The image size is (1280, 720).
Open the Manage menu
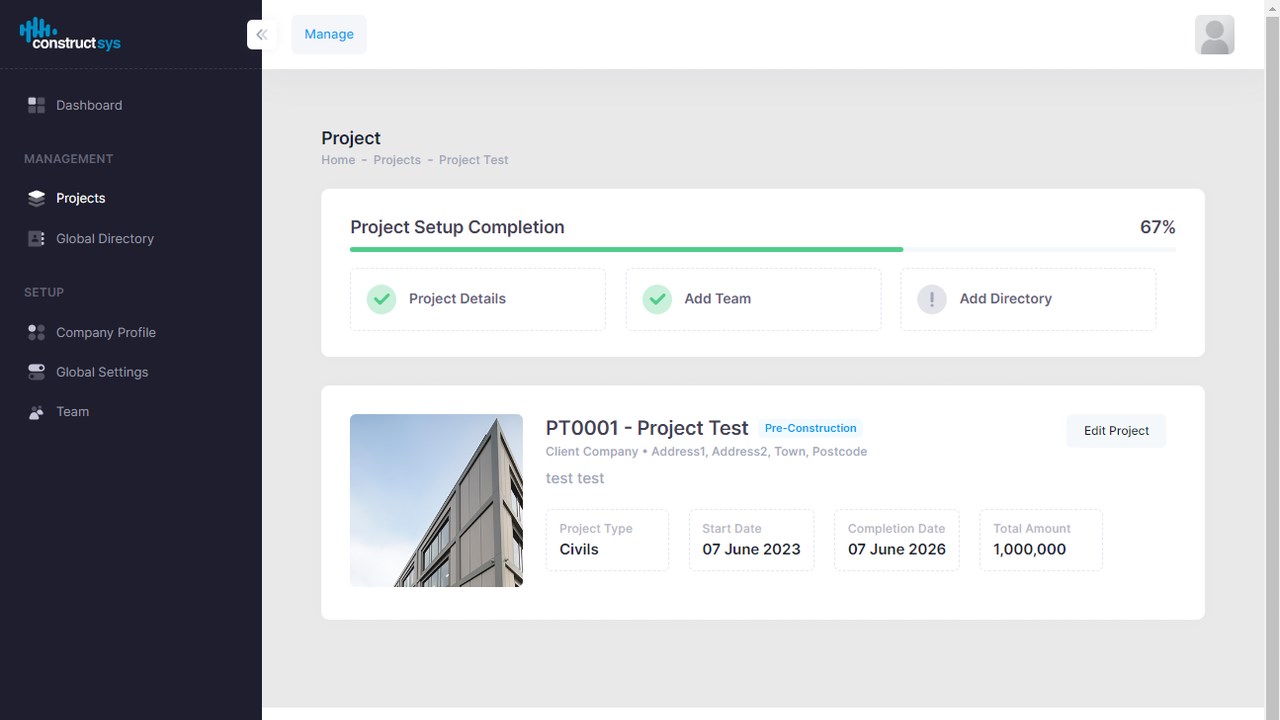tap(329, 35)
